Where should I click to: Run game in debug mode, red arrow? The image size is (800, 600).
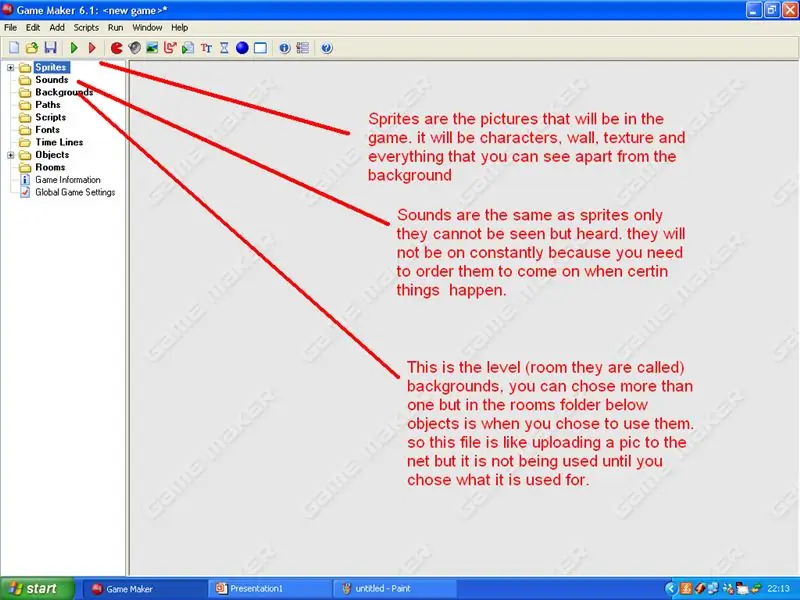pyautogui.click(x=92, y=48)
